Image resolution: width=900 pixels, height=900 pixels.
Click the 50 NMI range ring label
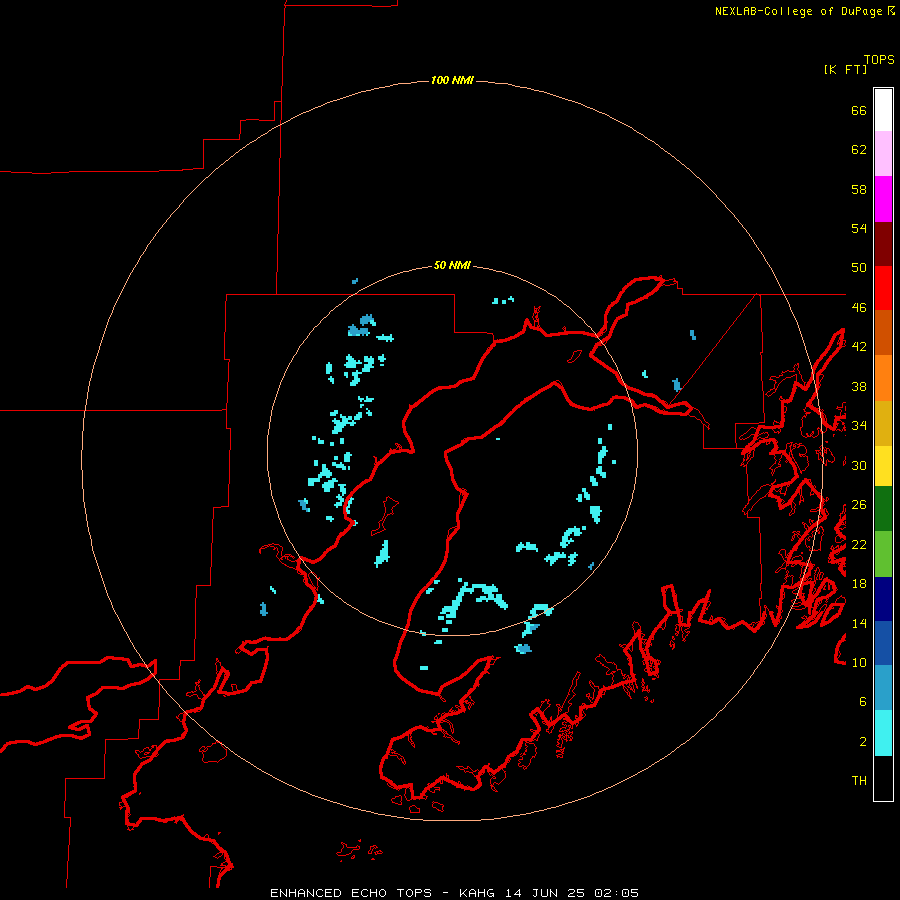(x=452, y=265)
